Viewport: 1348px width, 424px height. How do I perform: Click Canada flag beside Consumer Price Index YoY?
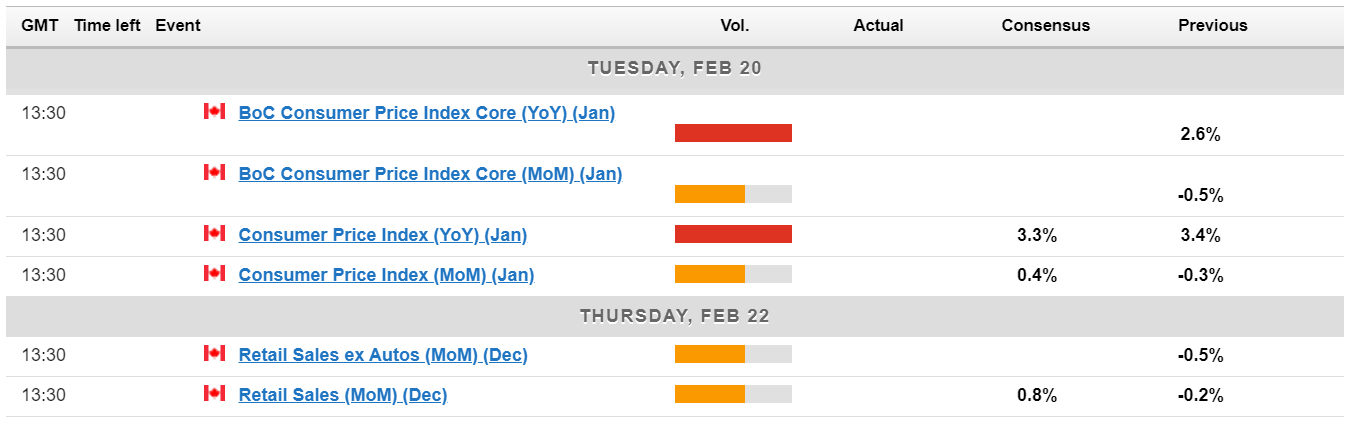click(x=214, y=234)
